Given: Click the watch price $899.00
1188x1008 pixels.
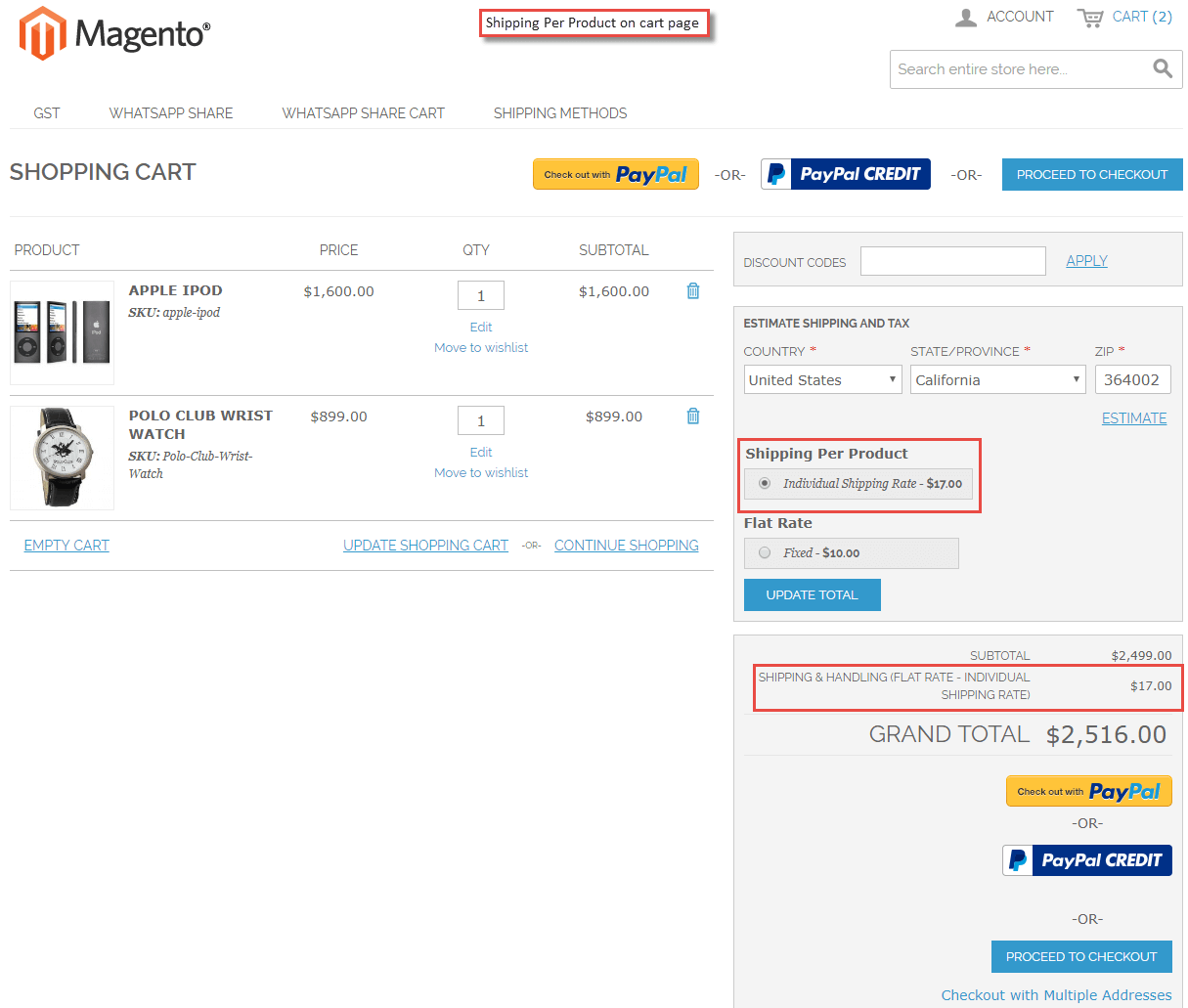Looking at the screenshot, I should tap(339, 416).
